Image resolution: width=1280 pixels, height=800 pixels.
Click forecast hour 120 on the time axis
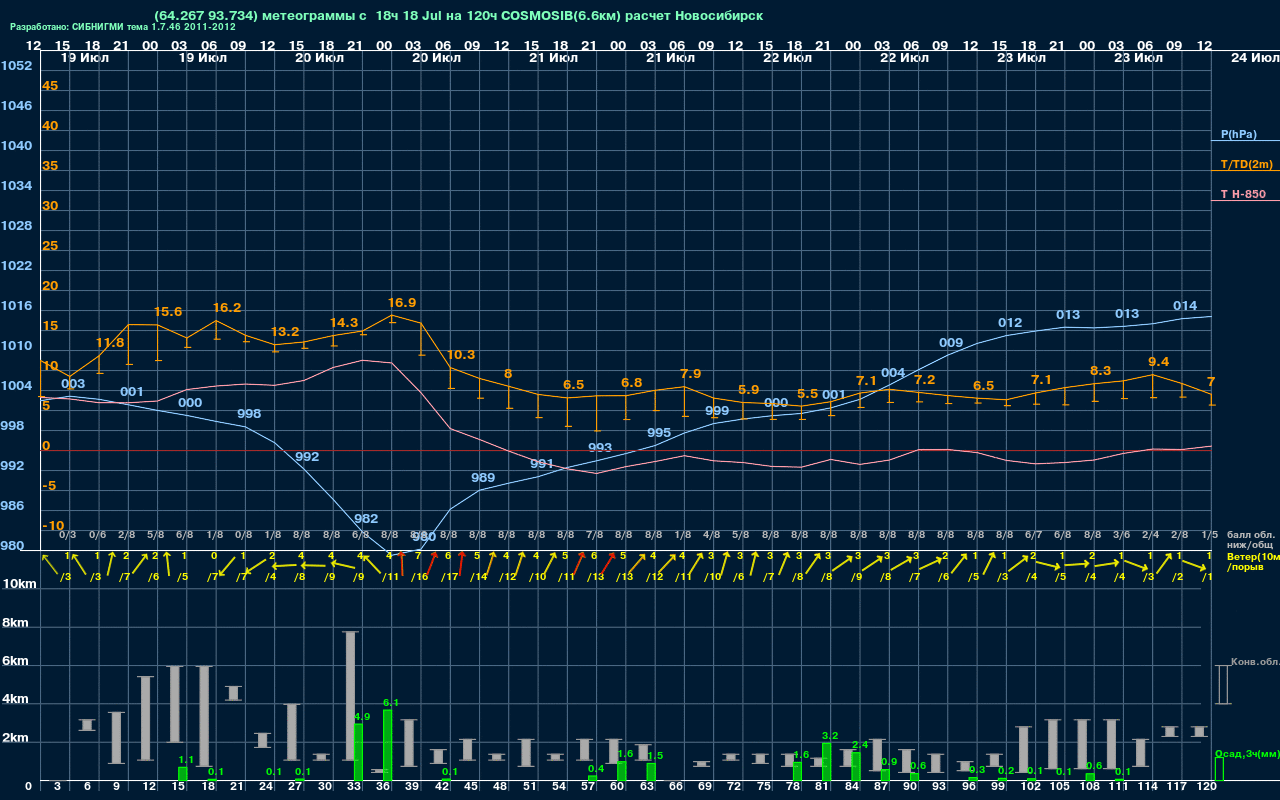click(x=1206, y=787)
